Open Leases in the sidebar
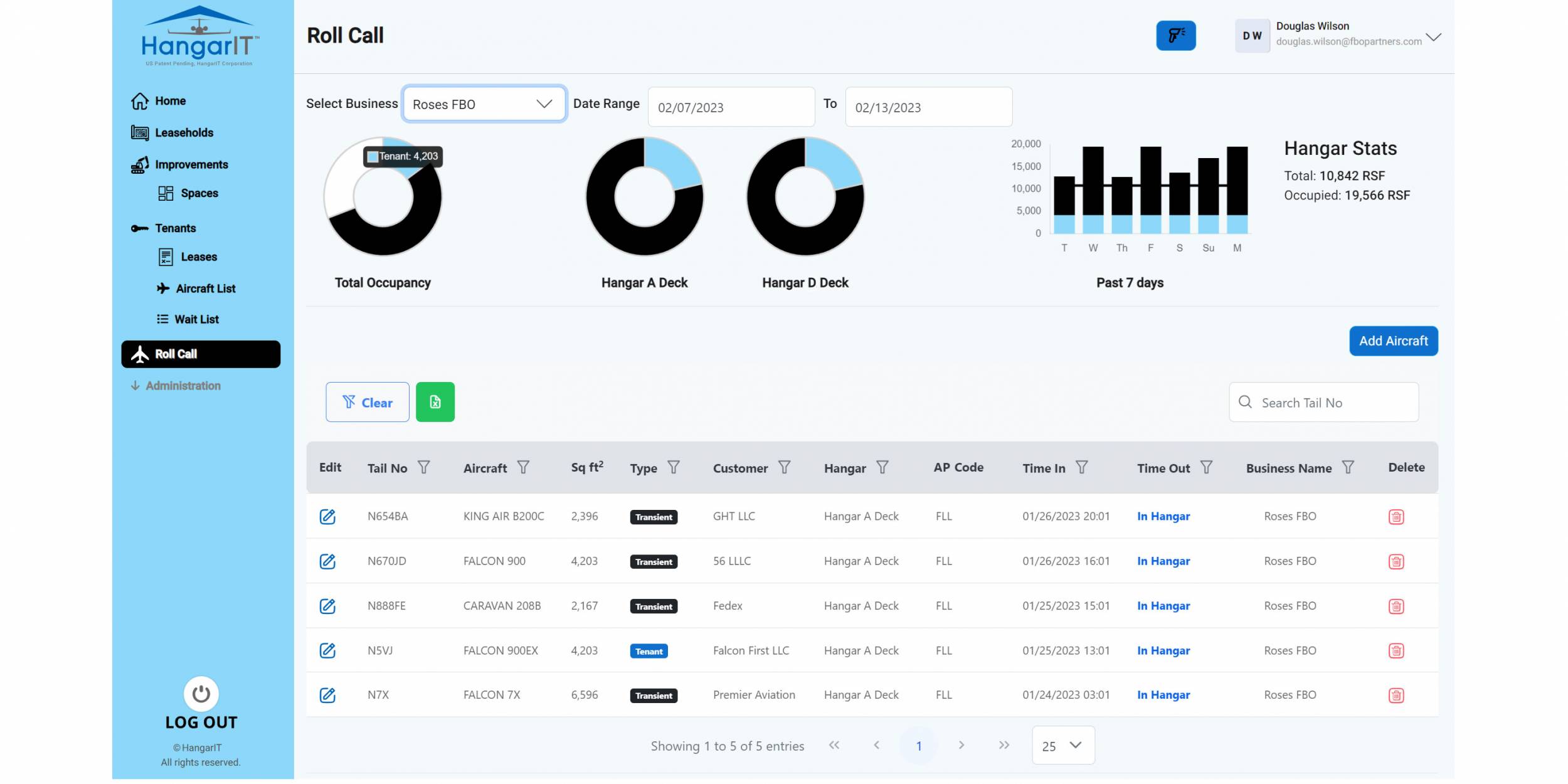This screenshot has width=1568, height=784. click(x=188, y=257)
